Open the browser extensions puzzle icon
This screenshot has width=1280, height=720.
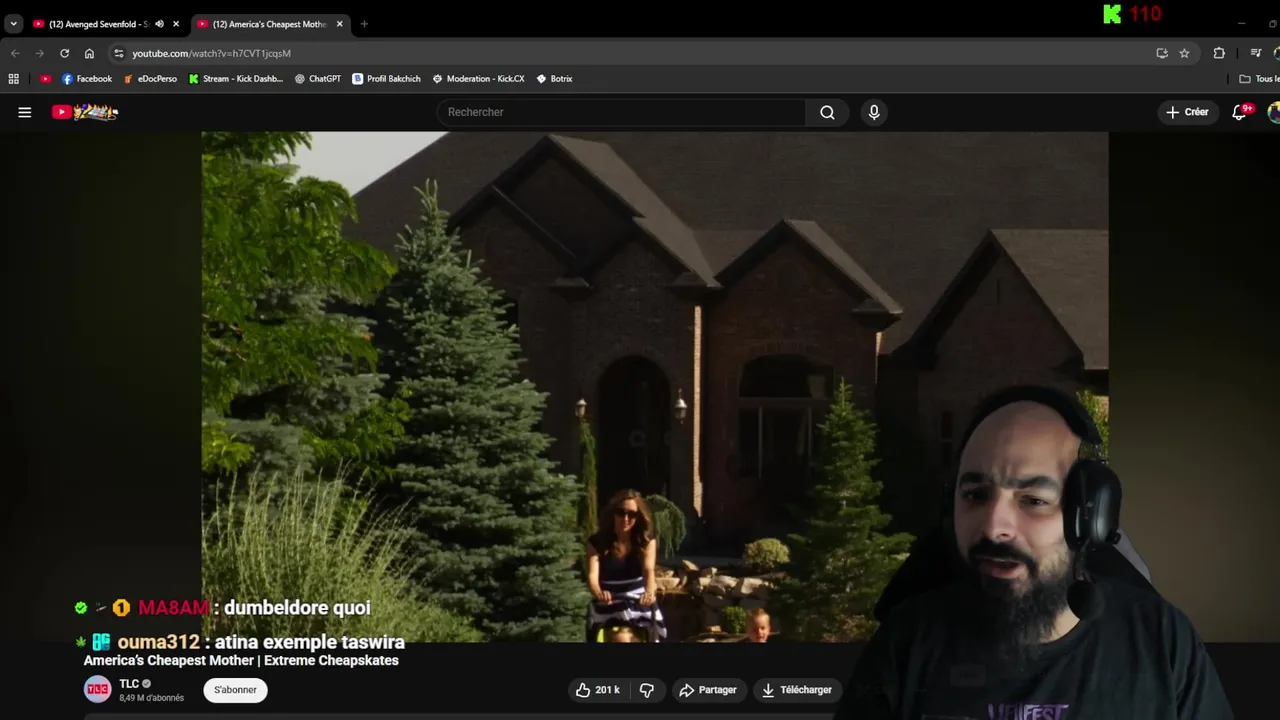pyautogui.click(x=1219, y=53)
